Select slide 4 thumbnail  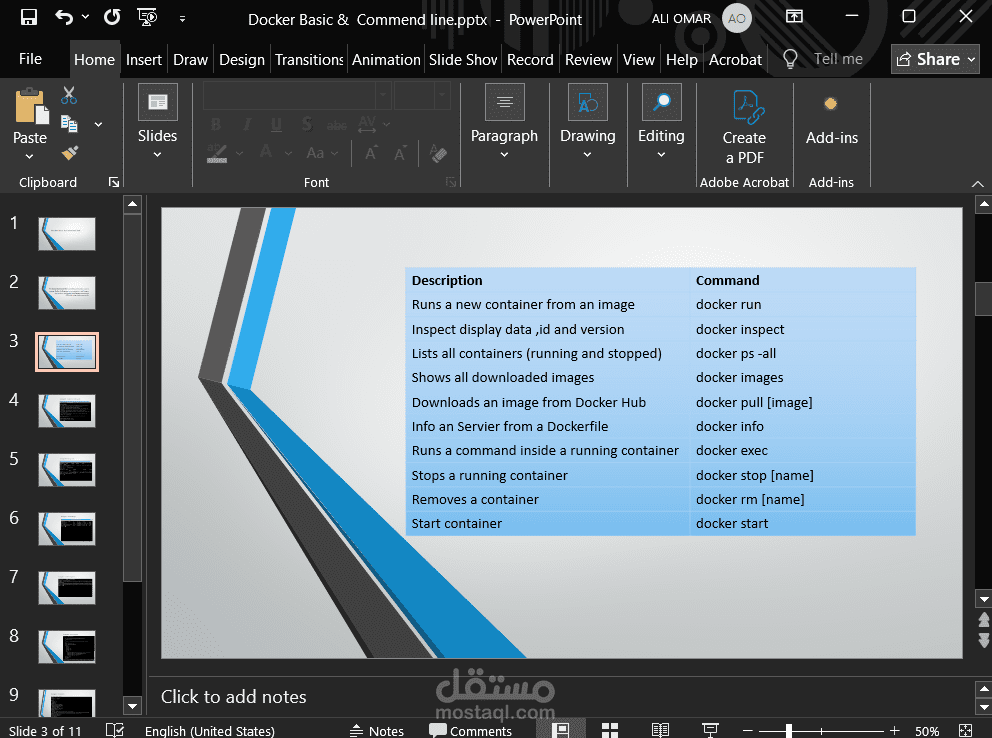pos(67,411)
